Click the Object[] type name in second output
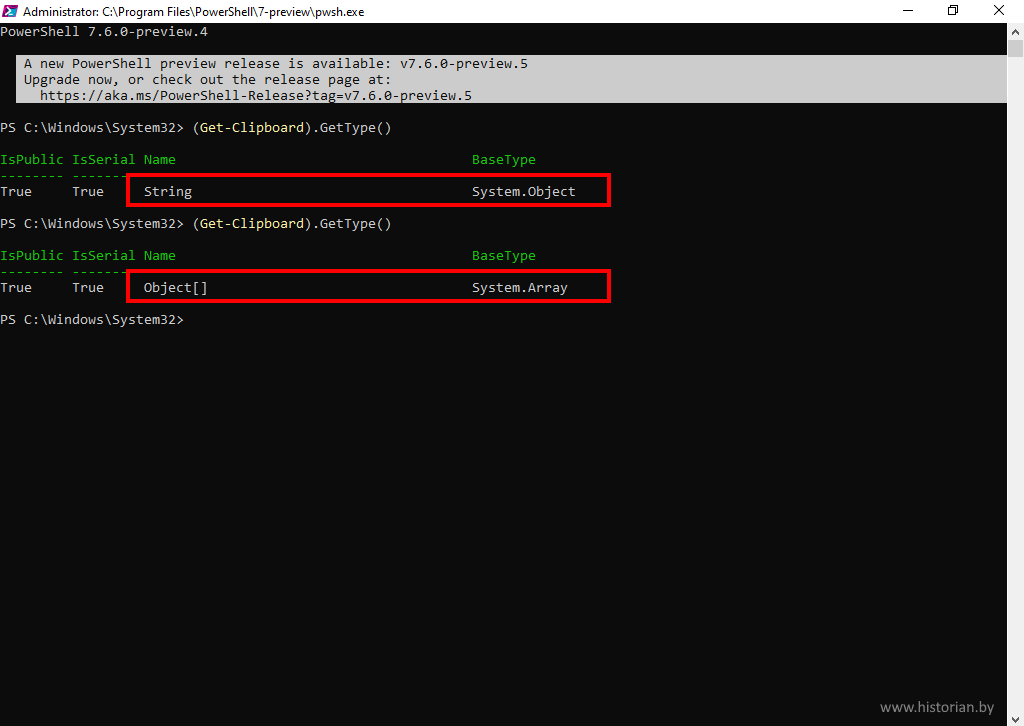This screenshot has width=1024, height=726. pos(175,287)
